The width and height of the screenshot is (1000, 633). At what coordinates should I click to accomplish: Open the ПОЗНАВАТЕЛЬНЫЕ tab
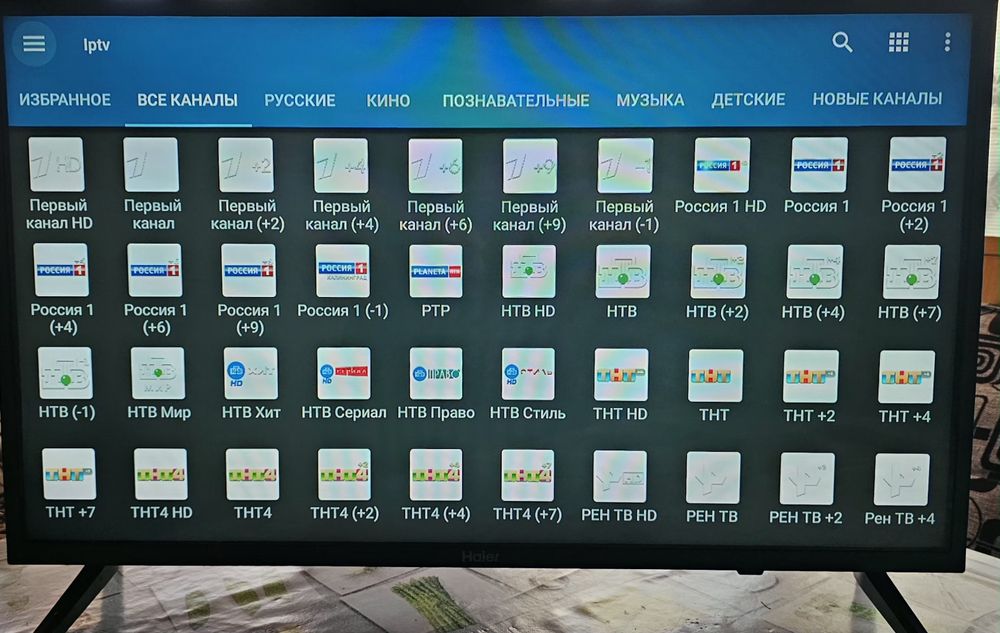click(x=516, y=101)
